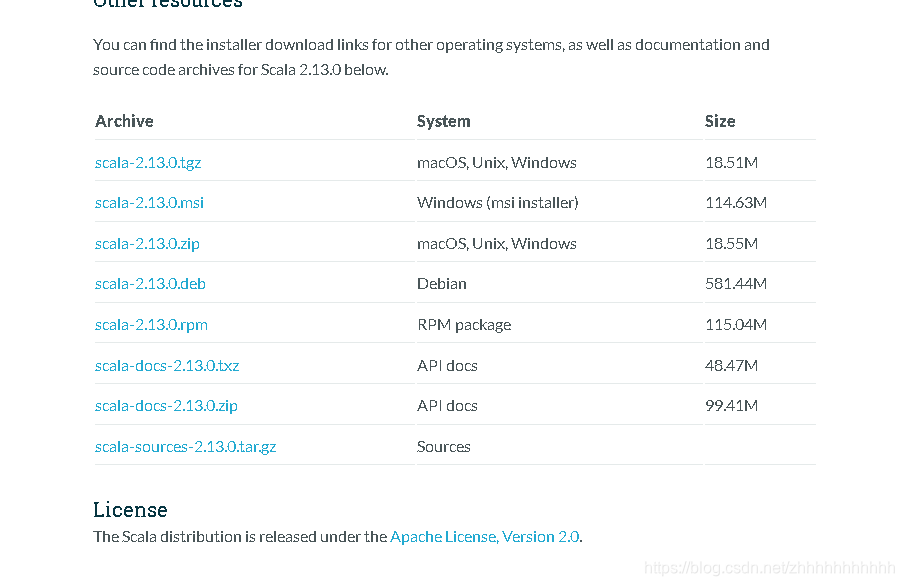Select the scala-2.13.0.deb Debian package link
Image resolution: width=904 pixels, height=586 pixels.
pyautogui.click(x=150, y=284)
